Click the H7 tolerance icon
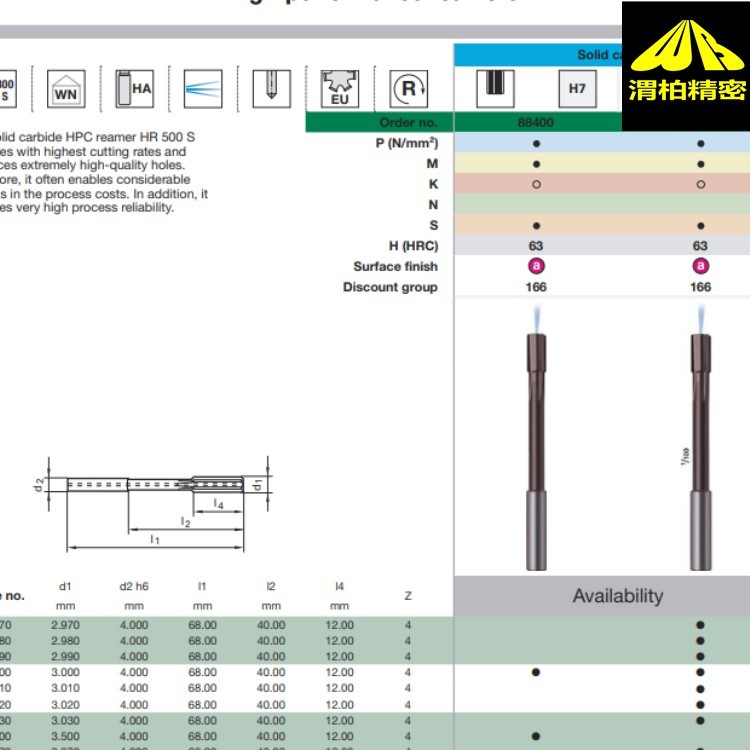This screenshot has width=750, height=750. coord(577,88)
